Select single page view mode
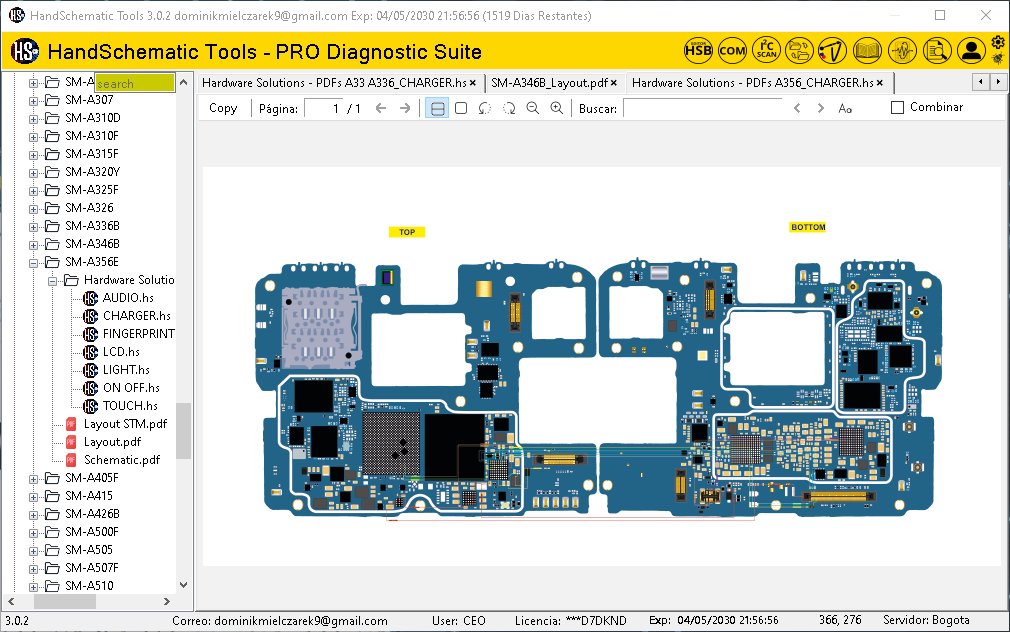The height and width of the screenshot is (632, 1010). click(461, 108)
